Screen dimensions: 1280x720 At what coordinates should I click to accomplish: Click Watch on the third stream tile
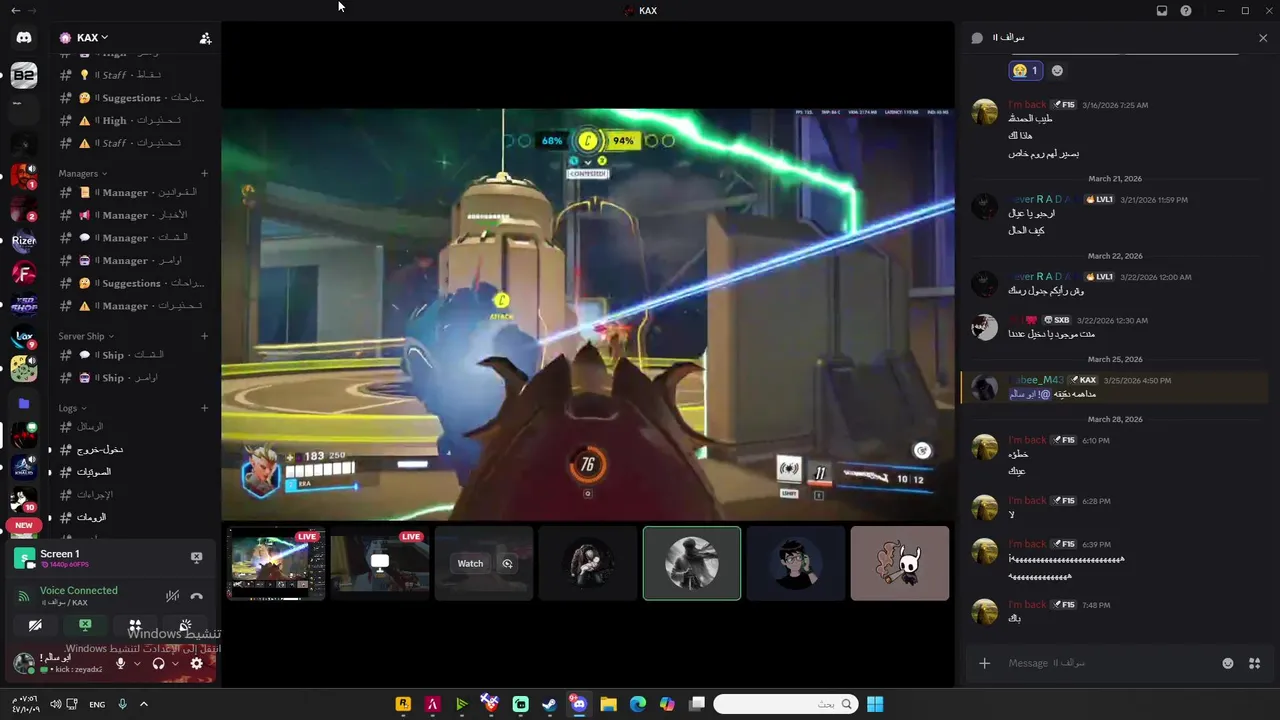tap(470, 564)
